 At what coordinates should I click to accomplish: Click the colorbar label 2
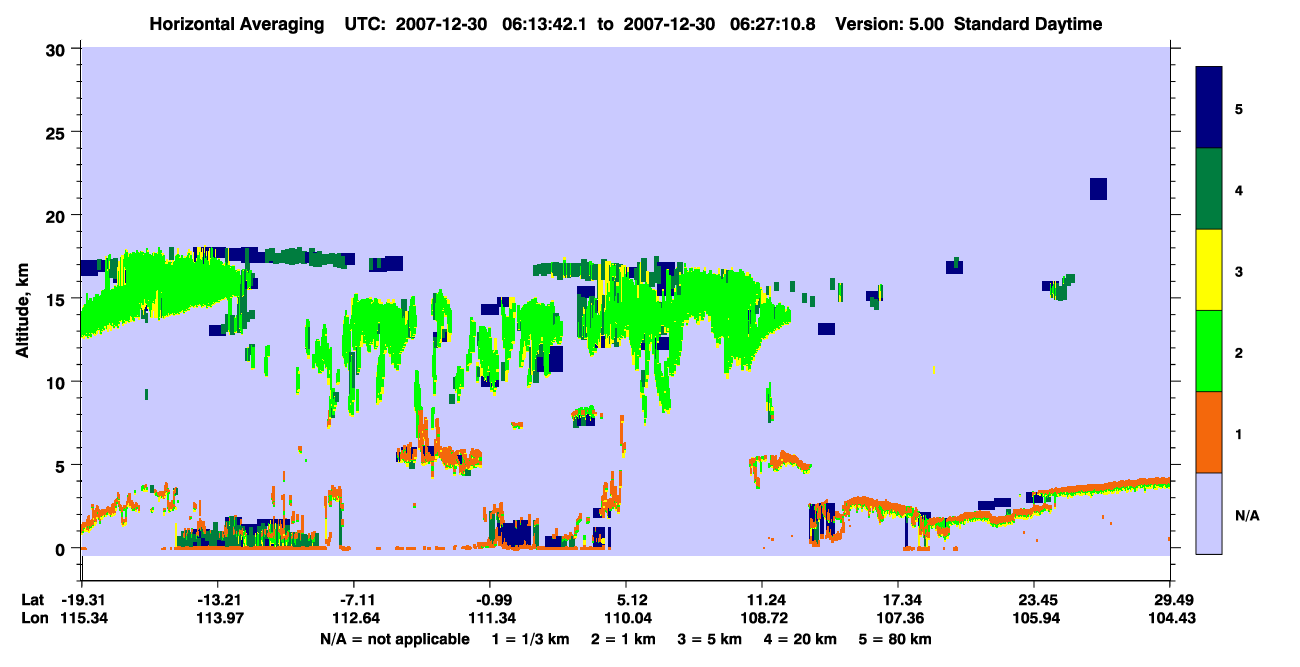(x=1239, y=352)
